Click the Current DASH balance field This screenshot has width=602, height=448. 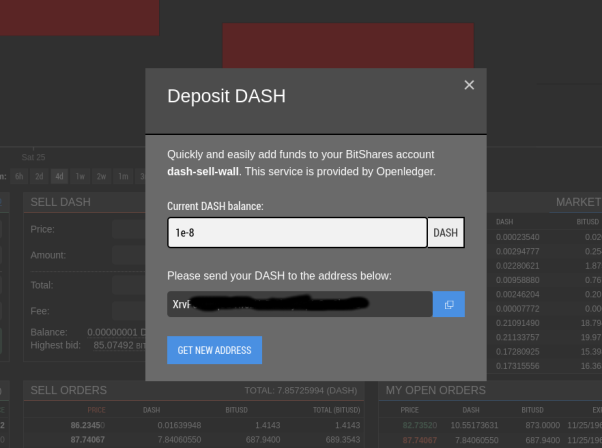(x=298, y=233)
